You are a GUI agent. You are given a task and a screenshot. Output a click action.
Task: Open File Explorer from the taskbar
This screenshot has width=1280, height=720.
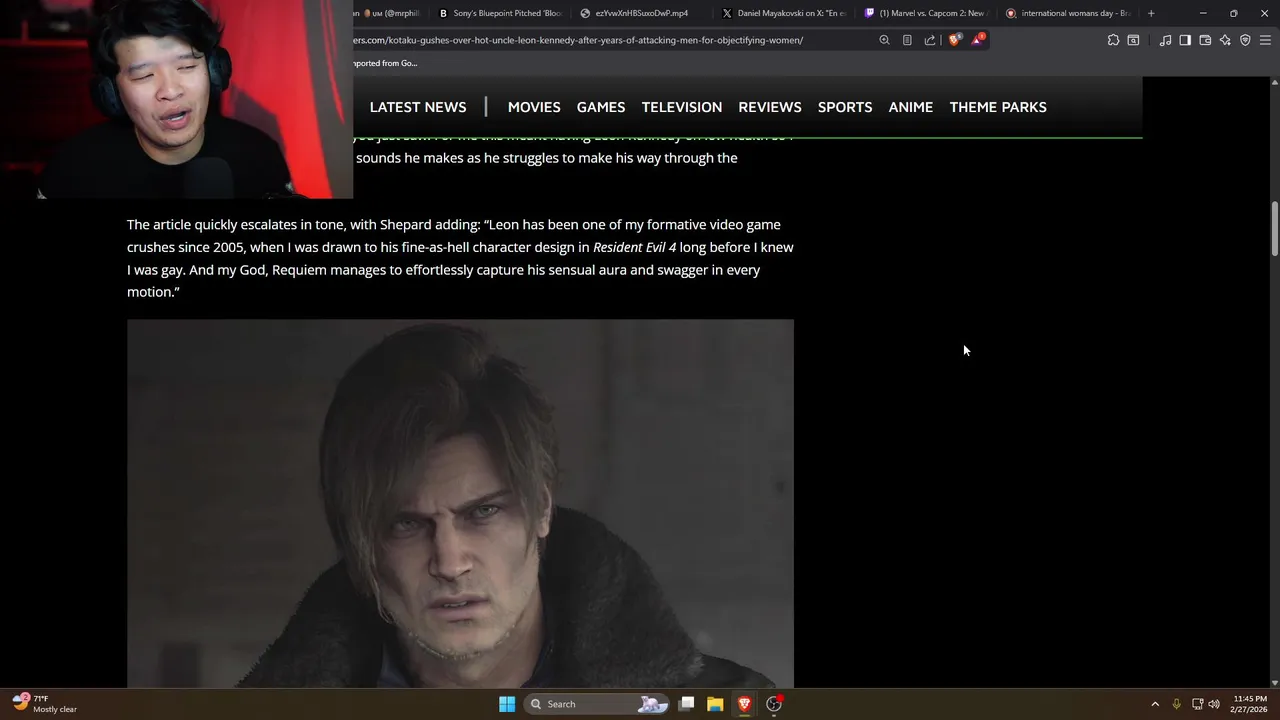[x=715, y=704]
